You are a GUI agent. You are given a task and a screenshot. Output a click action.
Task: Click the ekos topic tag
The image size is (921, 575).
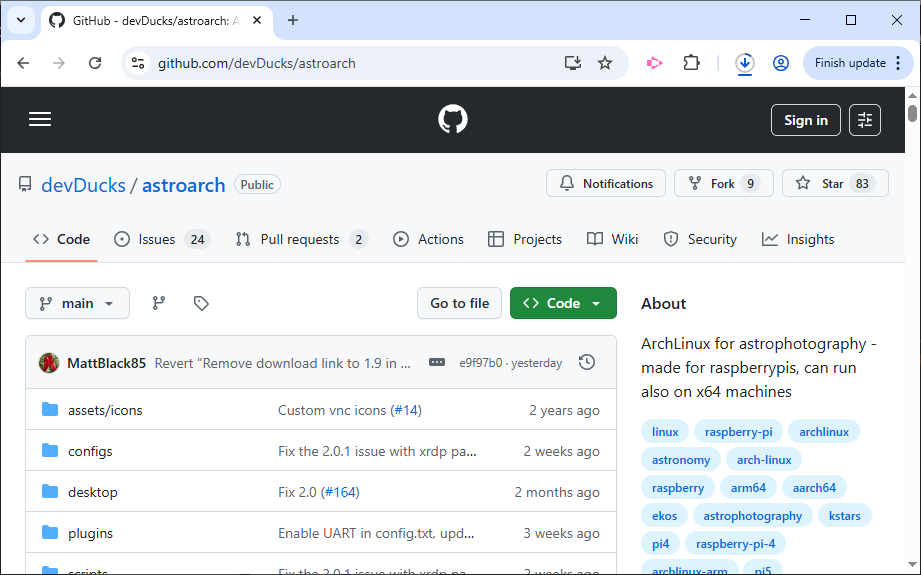664,516
